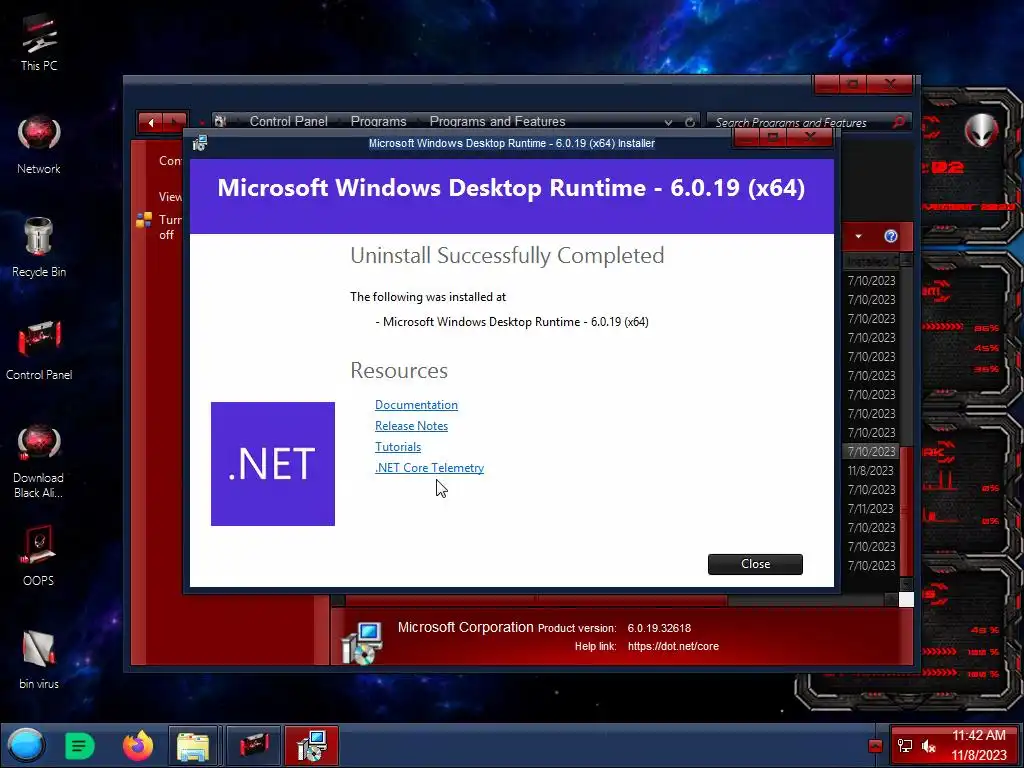
Task: Click the program icon in details pane
Action: click(x=362, y=643)
